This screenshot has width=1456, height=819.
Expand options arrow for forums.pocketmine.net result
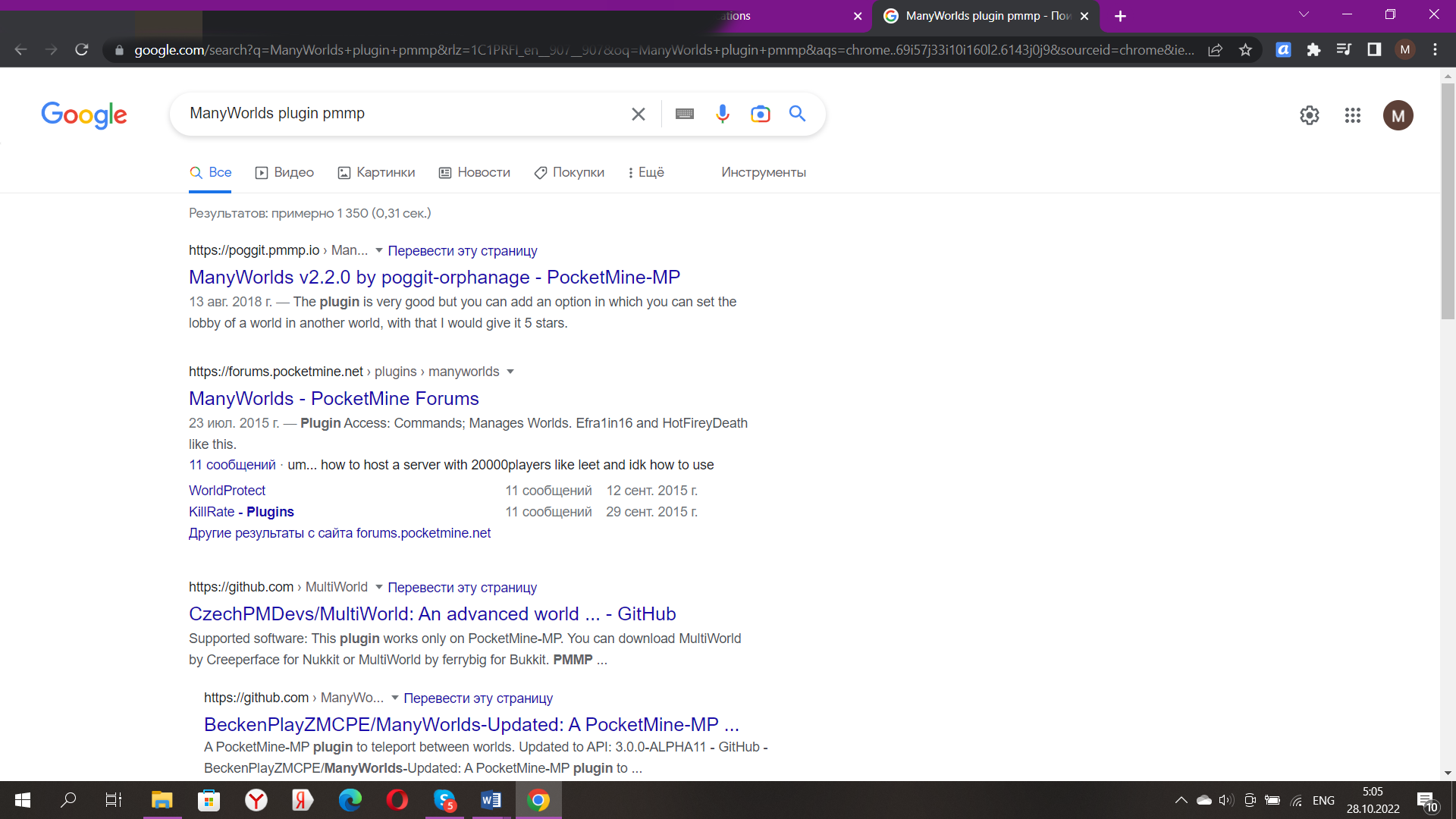click(x=510, y=372)
